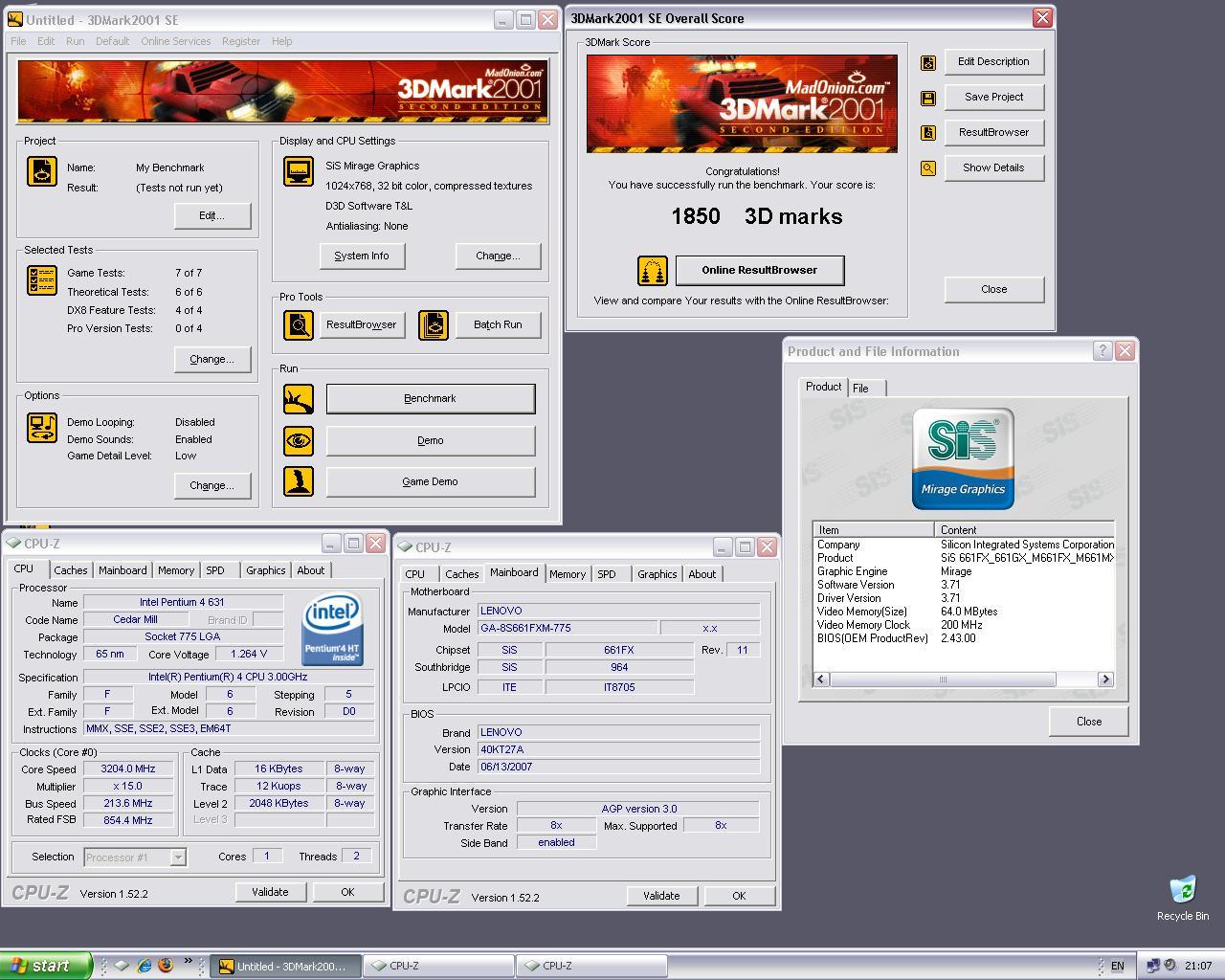Click Validate in left CPU-Z window
This screenshot has height=980, width=1225.
coord(270,892)
